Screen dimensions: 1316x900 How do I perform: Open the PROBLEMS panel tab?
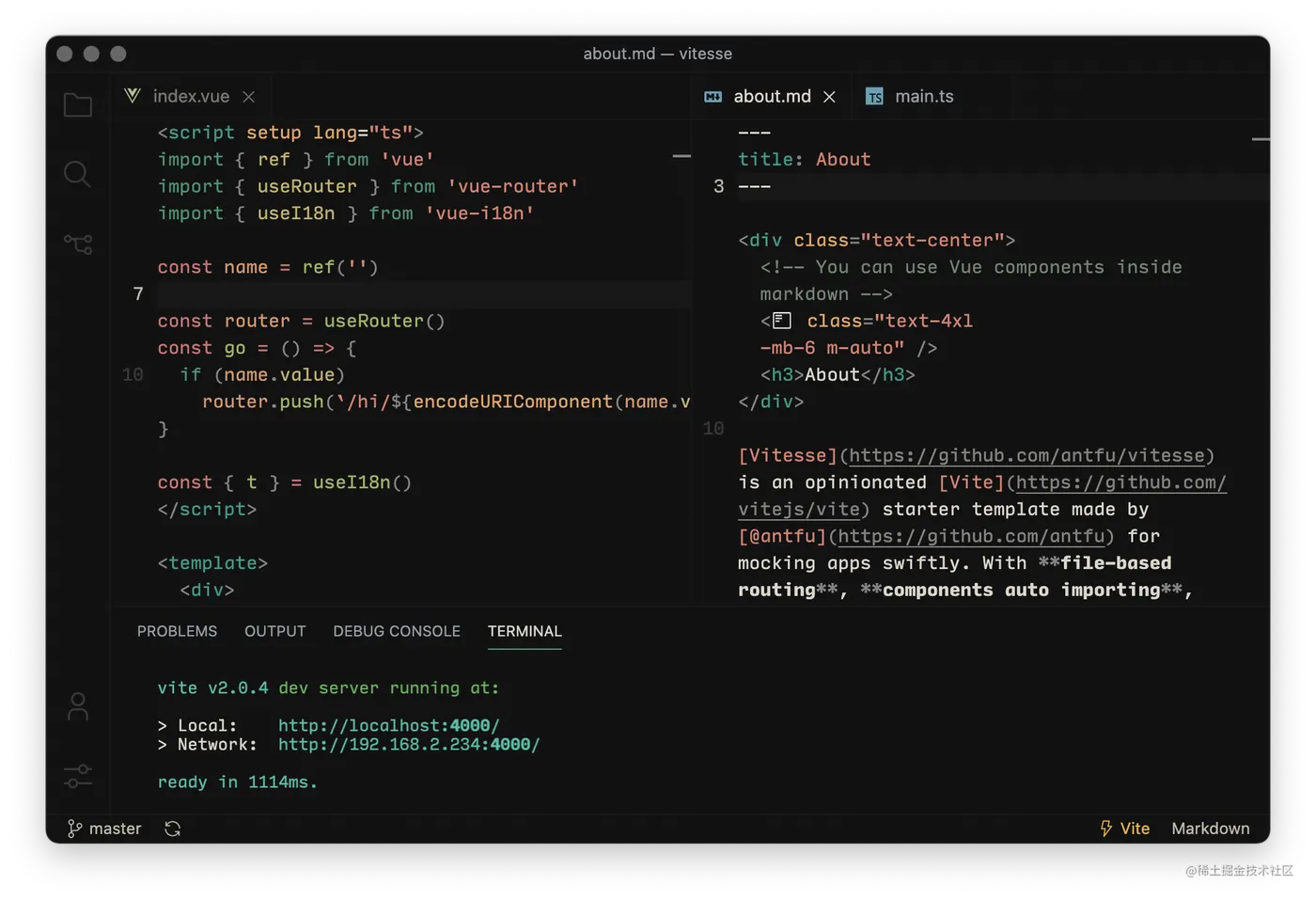click(177, 631)
